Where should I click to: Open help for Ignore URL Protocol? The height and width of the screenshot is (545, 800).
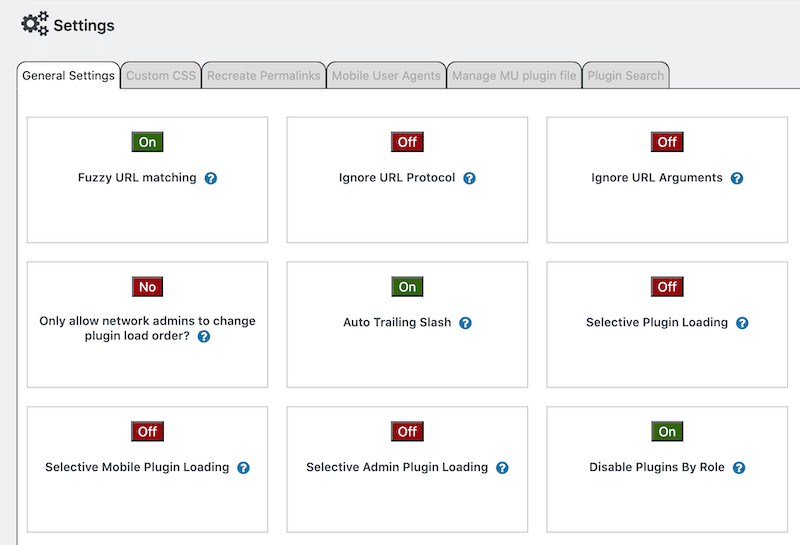(469, 178)
